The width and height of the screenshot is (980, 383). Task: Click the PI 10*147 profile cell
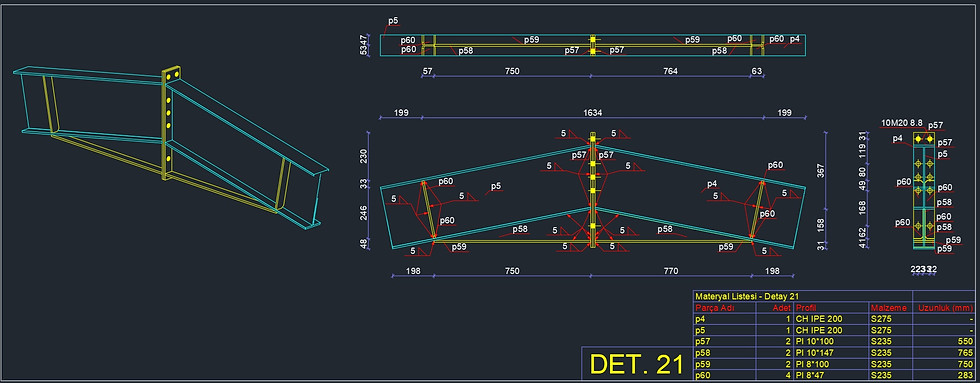(x=816, y=352)
